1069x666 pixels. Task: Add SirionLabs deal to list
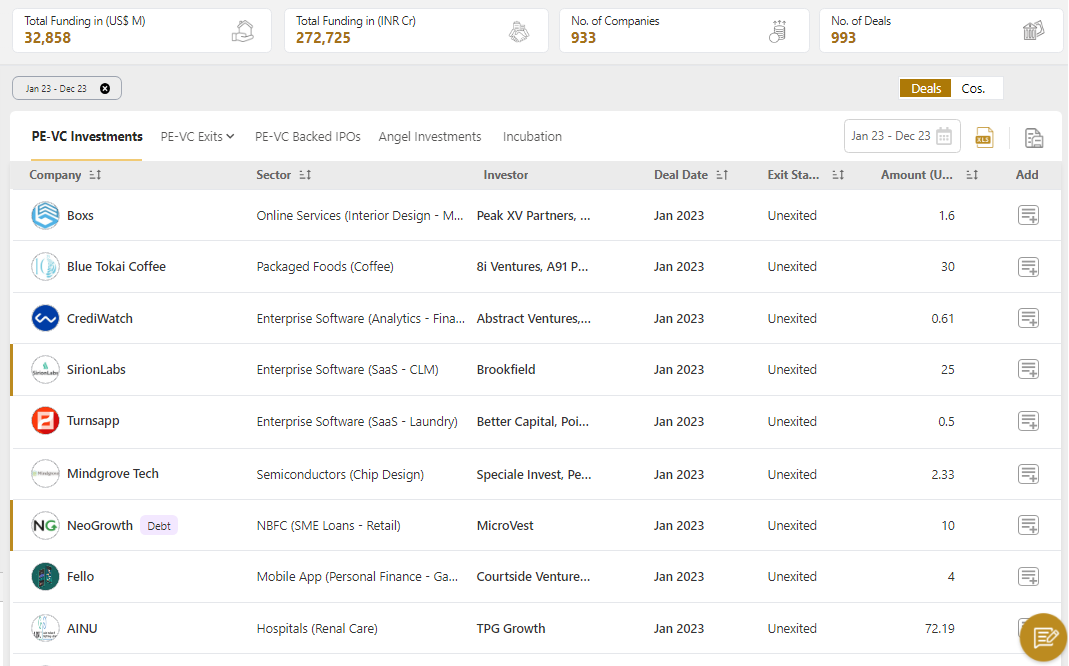[1028, 370]
